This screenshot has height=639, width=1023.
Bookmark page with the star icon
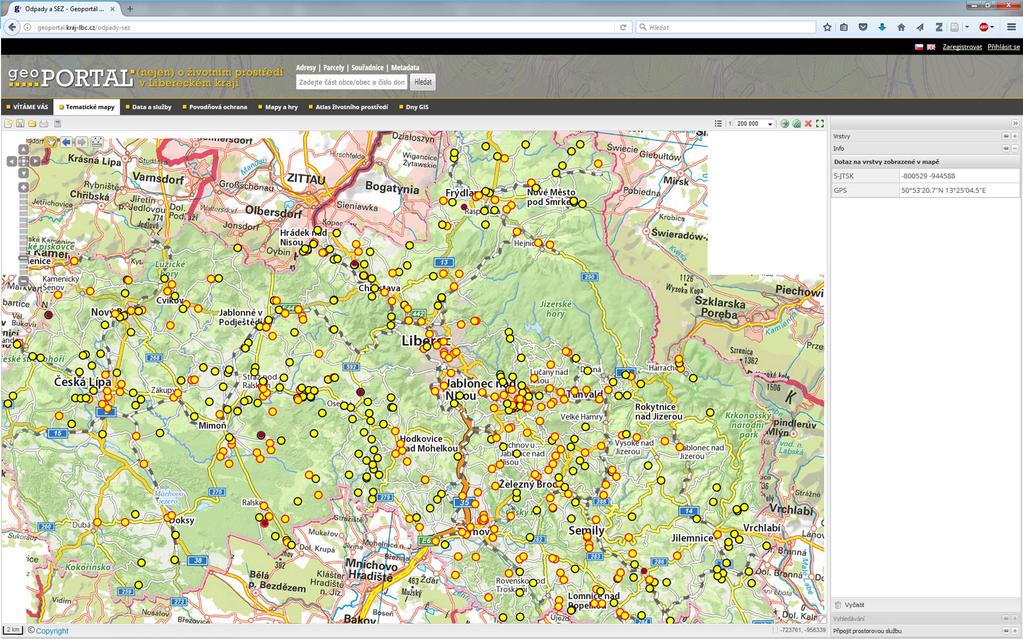coord(827,27)
